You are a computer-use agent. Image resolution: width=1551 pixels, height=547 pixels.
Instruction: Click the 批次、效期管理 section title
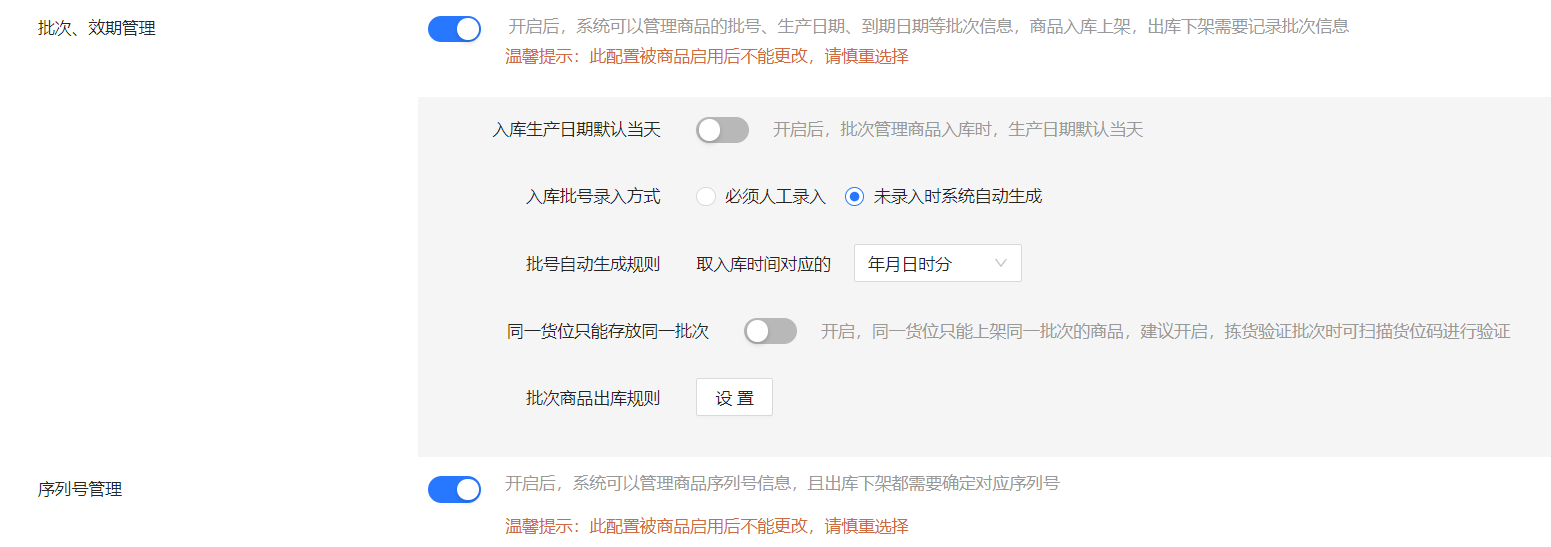[97, 29]
